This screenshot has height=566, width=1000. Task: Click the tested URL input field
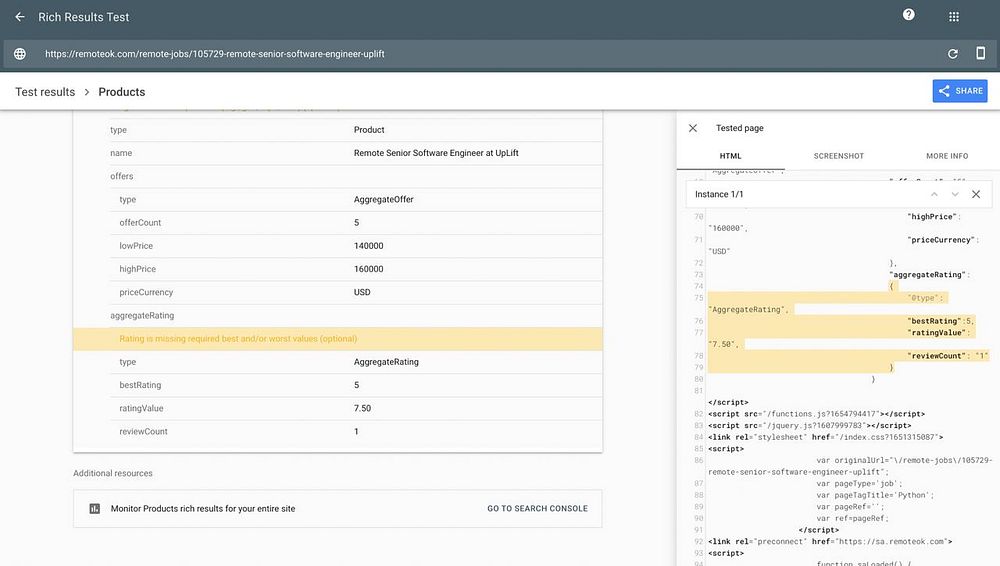480,54
